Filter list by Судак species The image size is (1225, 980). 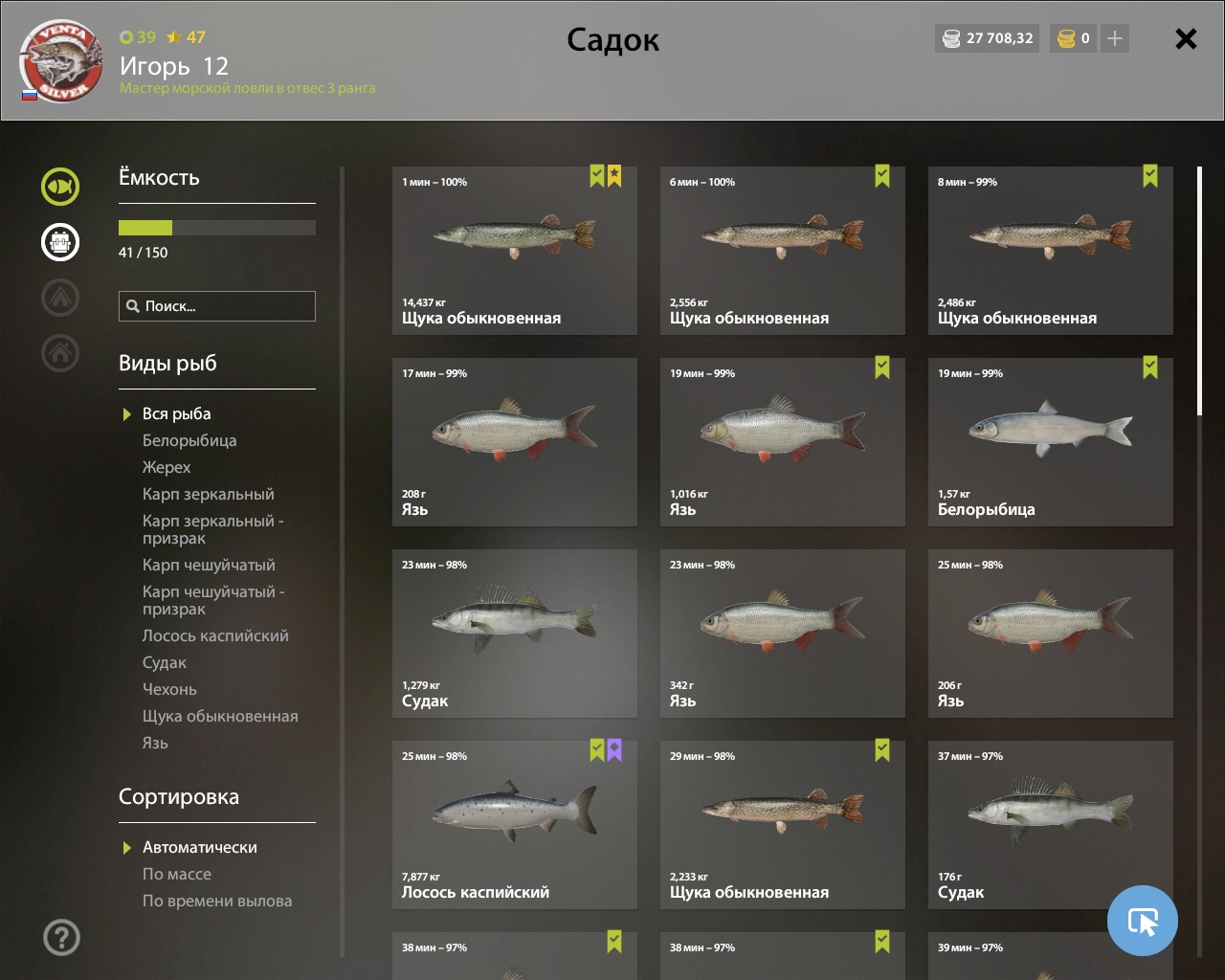pos(165,662)
